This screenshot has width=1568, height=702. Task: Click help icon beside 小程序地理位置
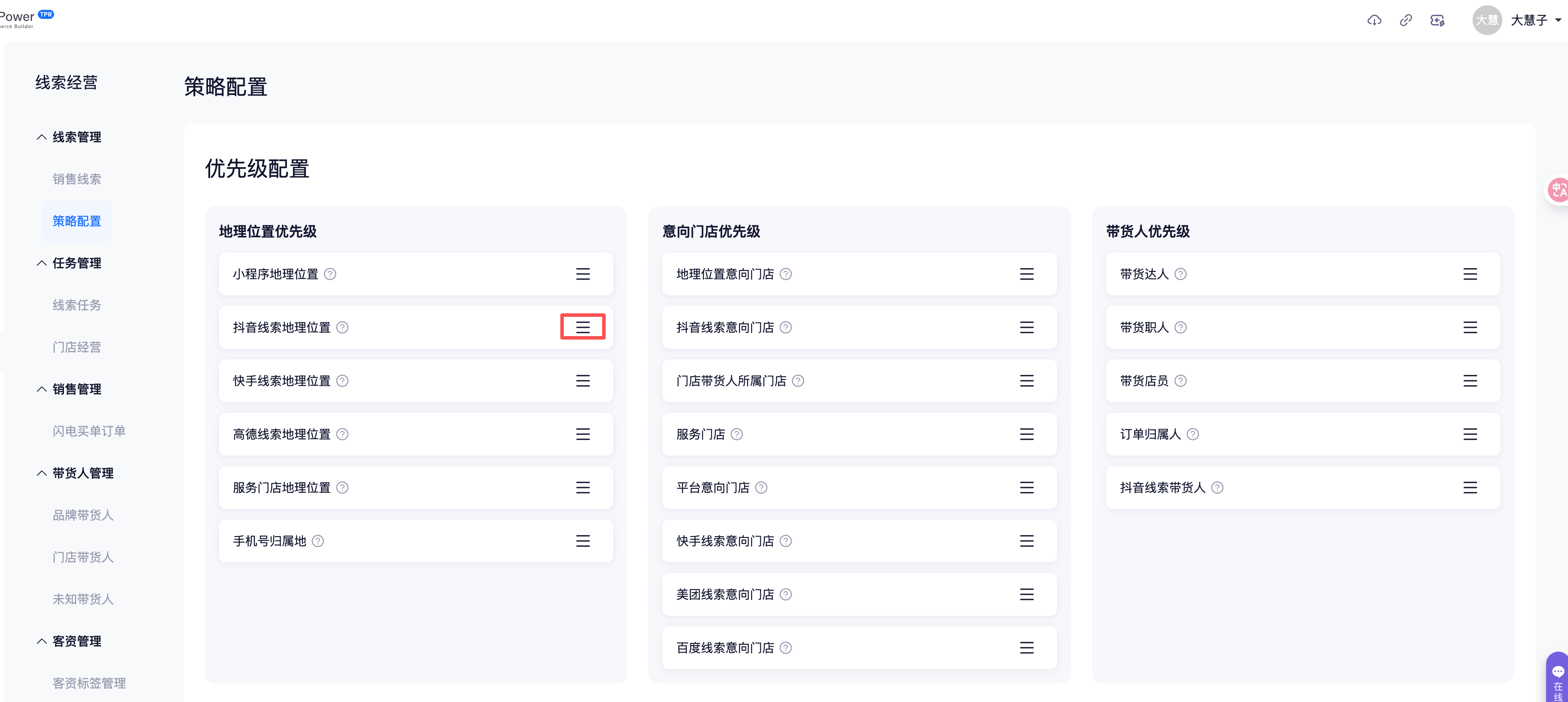(330, 274)
